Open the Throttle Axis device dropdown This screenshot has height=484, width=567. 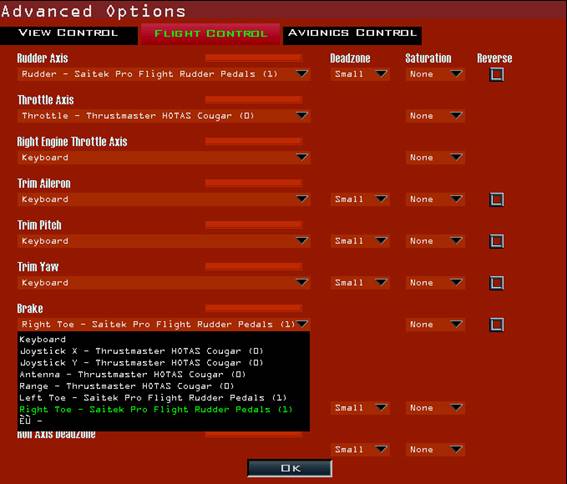(163, 116)
